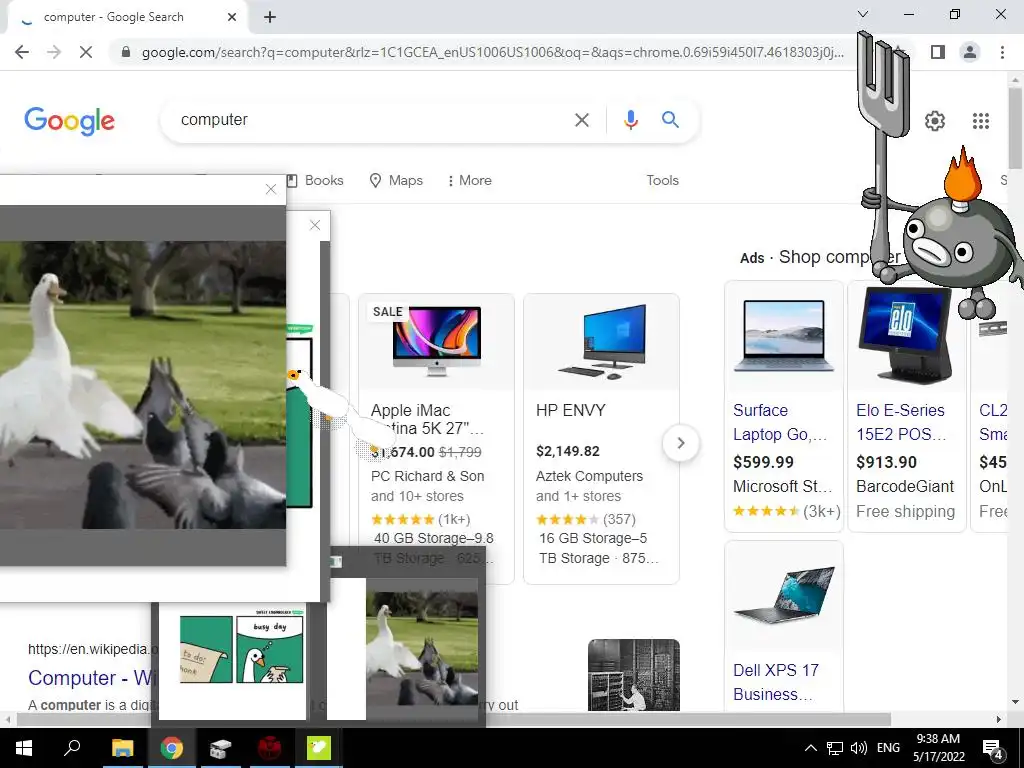Image resolution: width=1024 pixels, height=768 pixels.
Task: Click the red spider taskbar icon
Action: tap(270, 748)
